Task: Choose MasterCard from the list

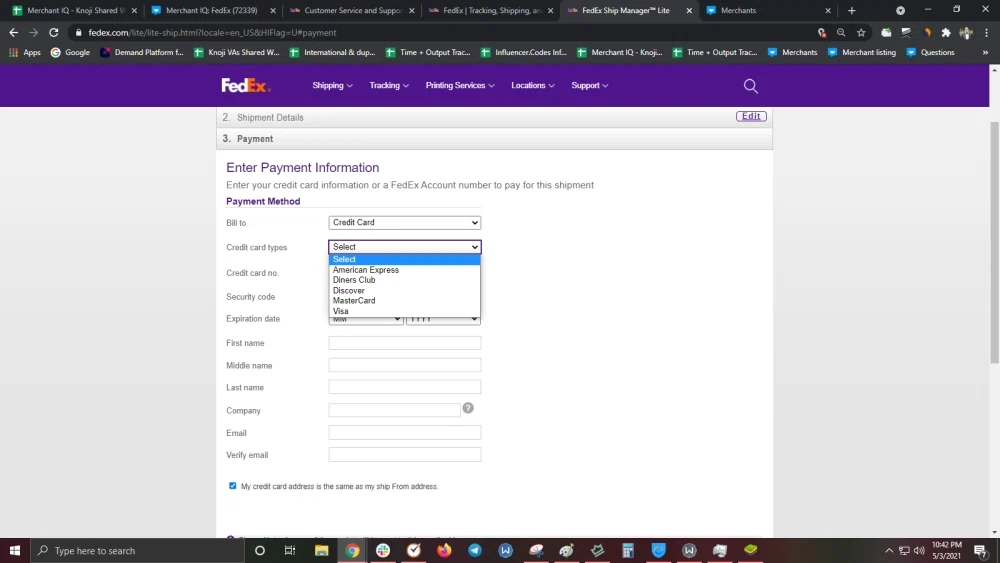Action: pos(404,300)
